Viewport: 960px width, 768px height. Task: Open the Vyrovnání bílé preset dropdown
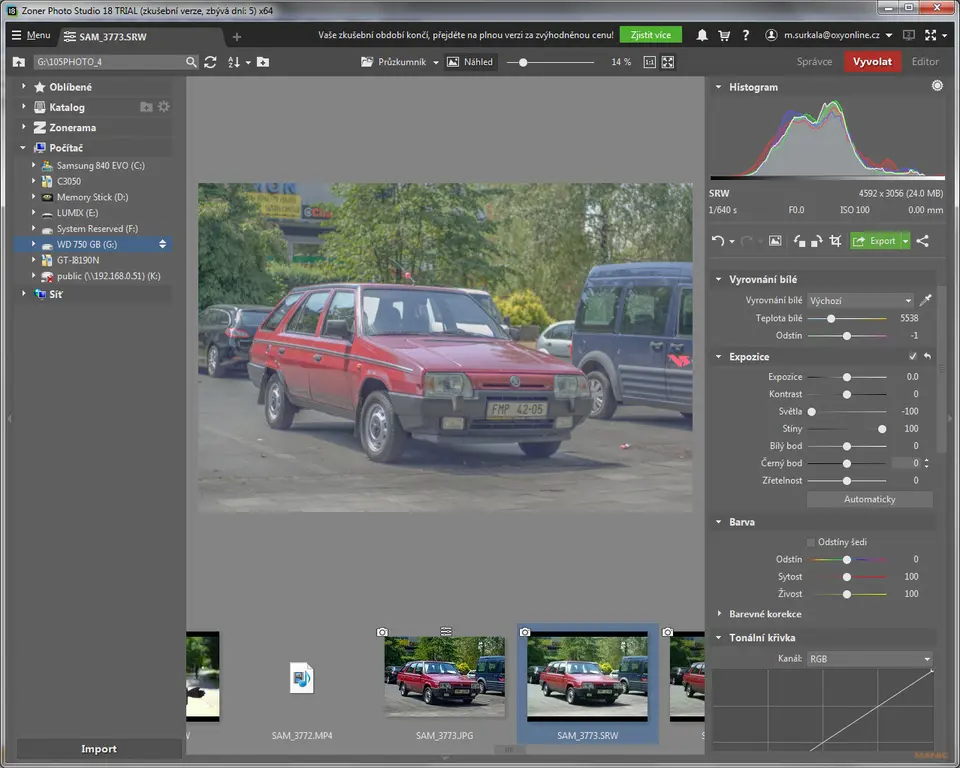pos(860,300)
